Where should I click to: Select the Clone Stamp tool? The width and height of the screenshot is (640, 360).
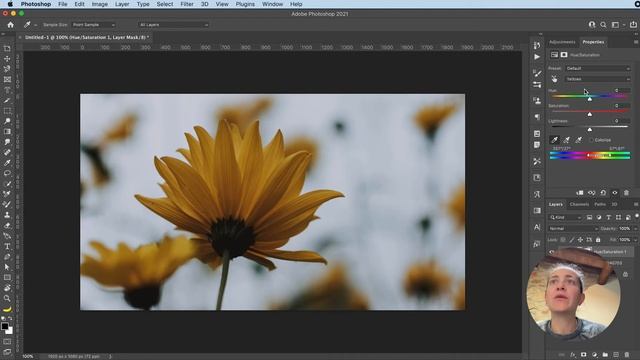(x=7, y=215)
